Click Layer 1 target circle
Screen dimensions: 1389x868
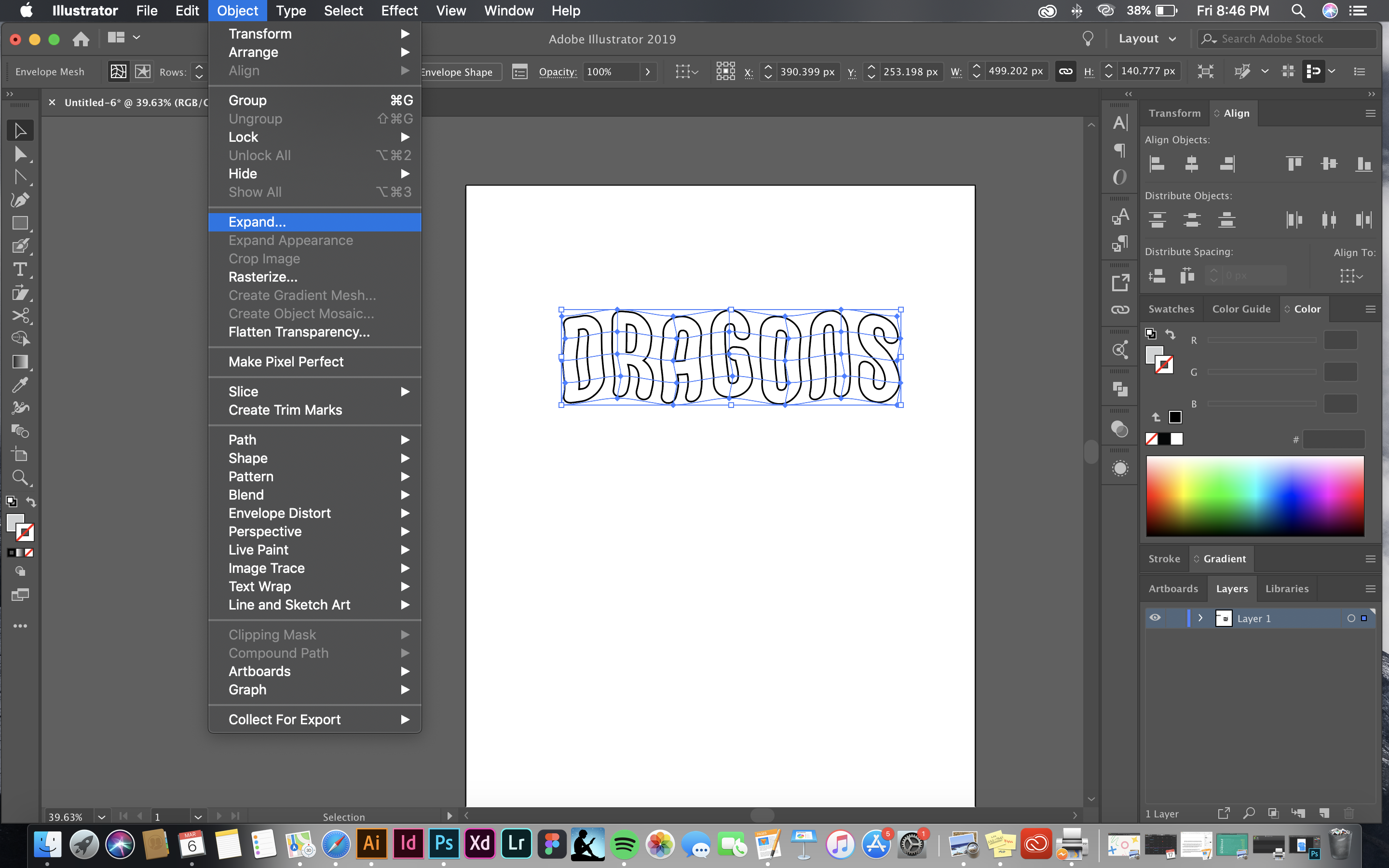point(1351,618)
